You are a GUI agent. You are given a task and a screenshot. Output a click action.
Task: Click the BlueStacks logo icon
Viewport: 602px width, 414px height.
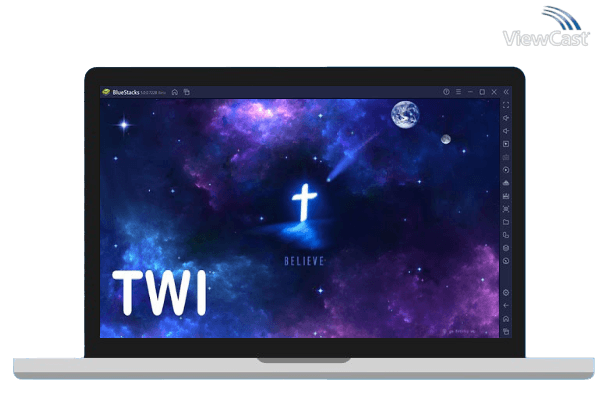[106, 92]
